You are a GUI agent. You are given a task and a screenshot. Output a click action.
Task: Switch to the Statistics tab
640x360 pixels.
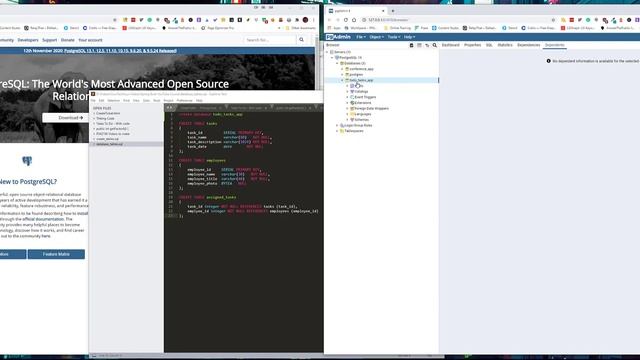(505, 45)
